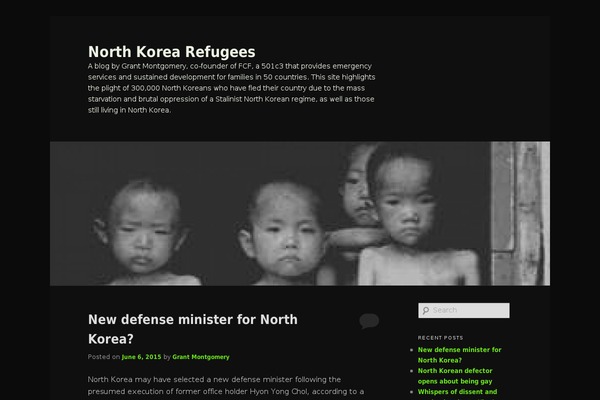Open the 'New defense minister for North Korea?' post heading
Viewport: 600px width, 400px height.
(x=192, y=329)
